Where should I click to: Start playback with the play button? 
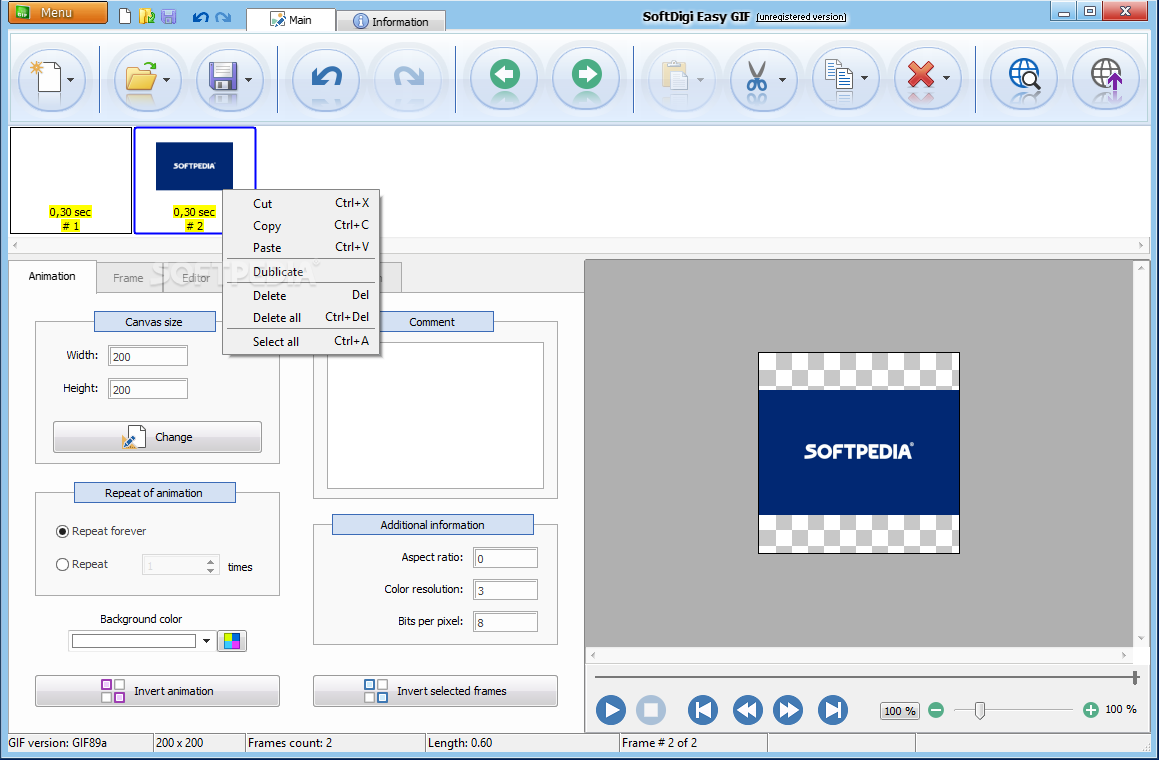pyautogui.click(x=611, y=710)
